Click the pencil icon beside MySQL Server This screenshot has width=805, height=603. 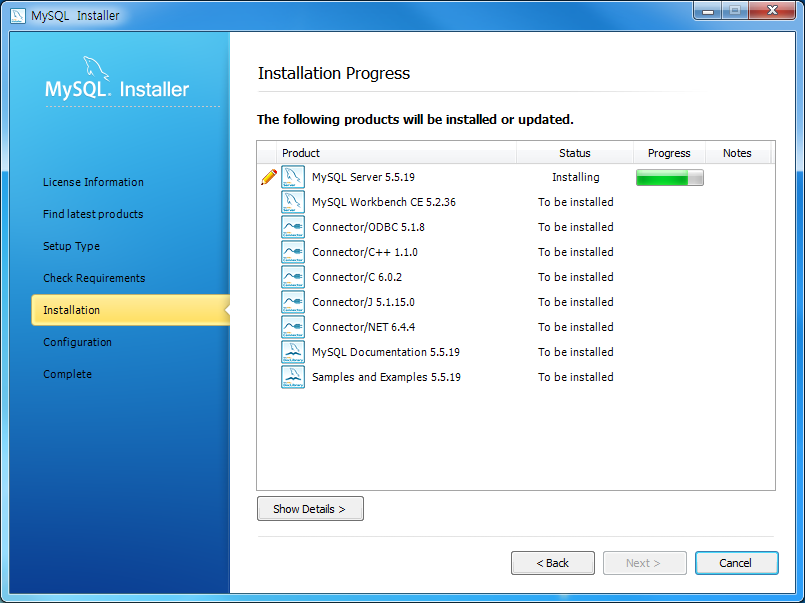269,177
